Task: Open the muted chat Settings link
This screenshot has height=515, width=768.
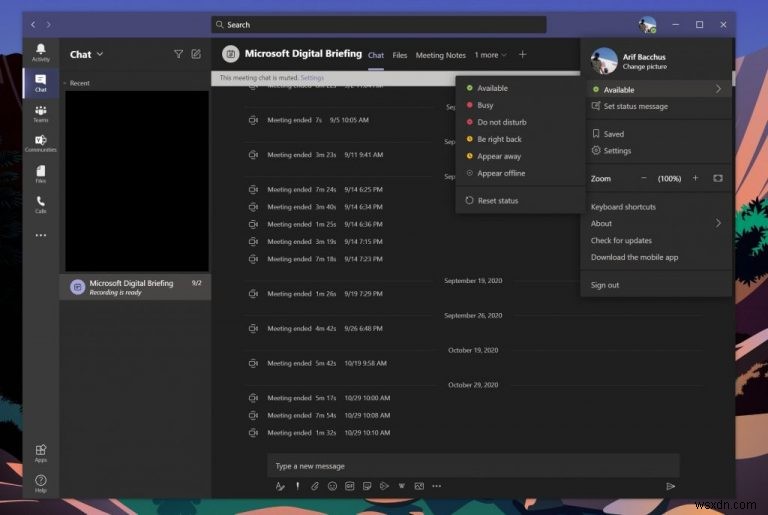Action: 312,77
